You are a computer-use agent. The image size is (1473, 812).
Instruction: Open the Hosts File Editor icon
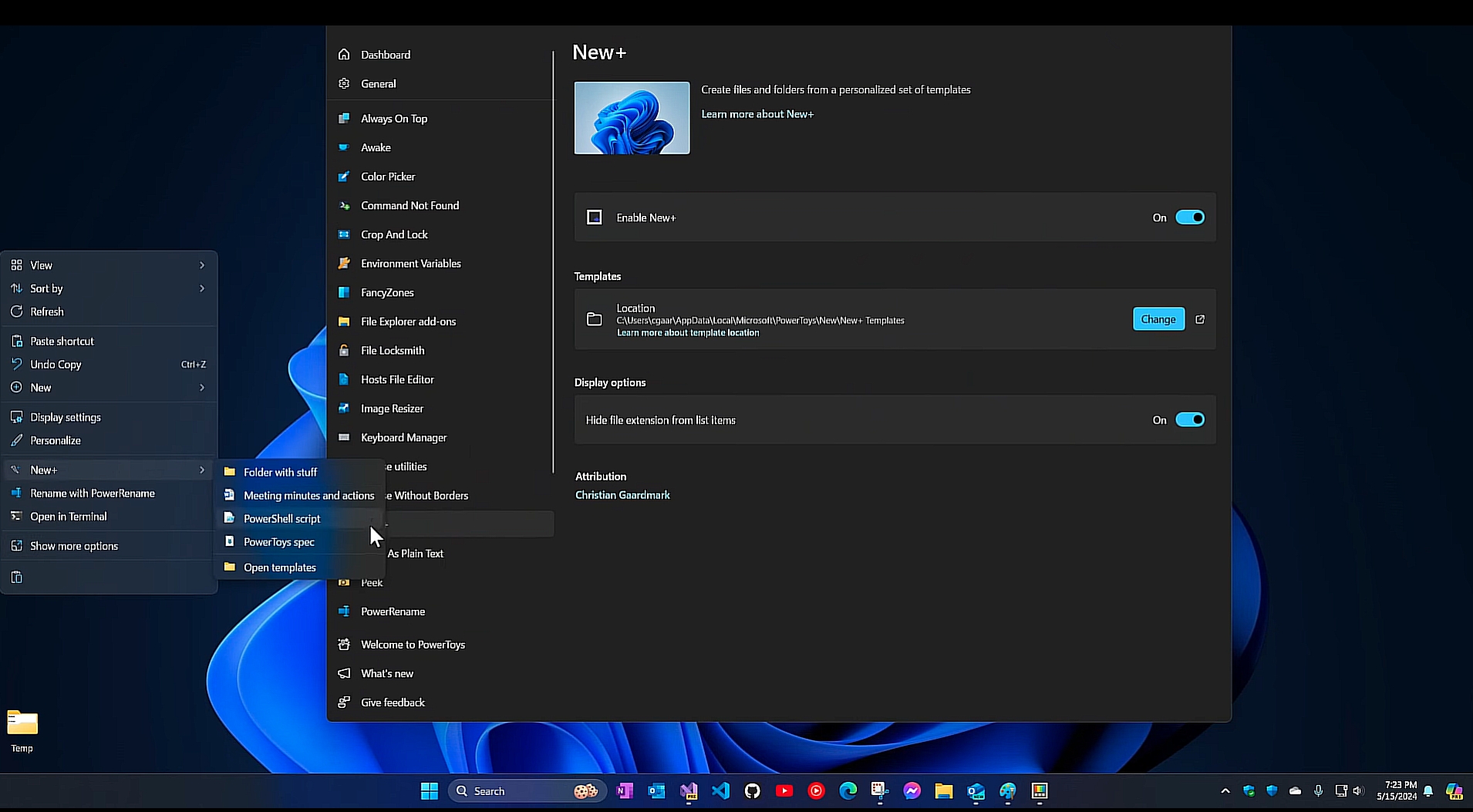pyautogui.click(x=344, y=379)
